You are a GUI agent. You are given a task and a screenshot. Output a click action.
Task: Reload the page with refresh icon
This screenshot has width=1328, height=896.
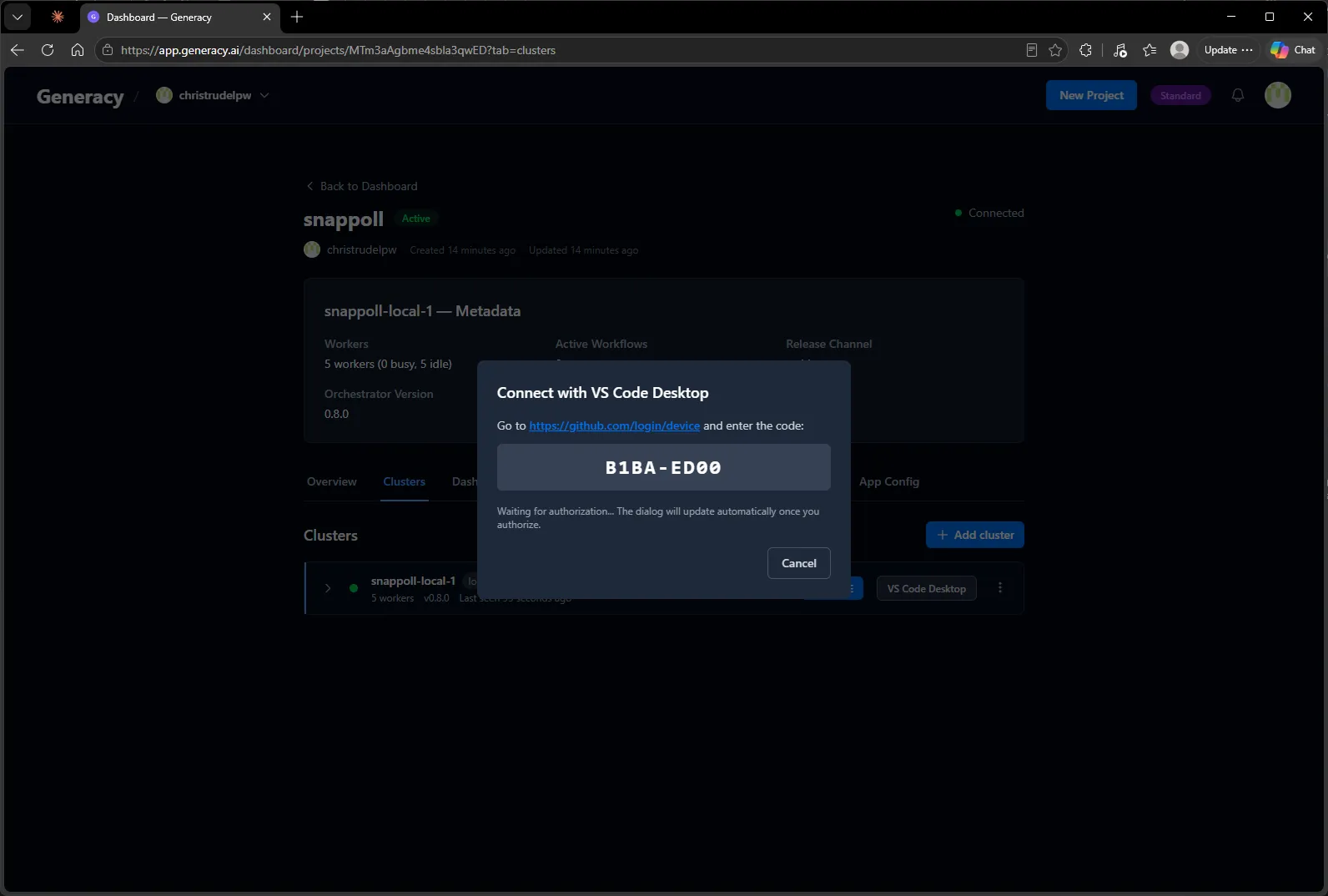coord(48,50)
